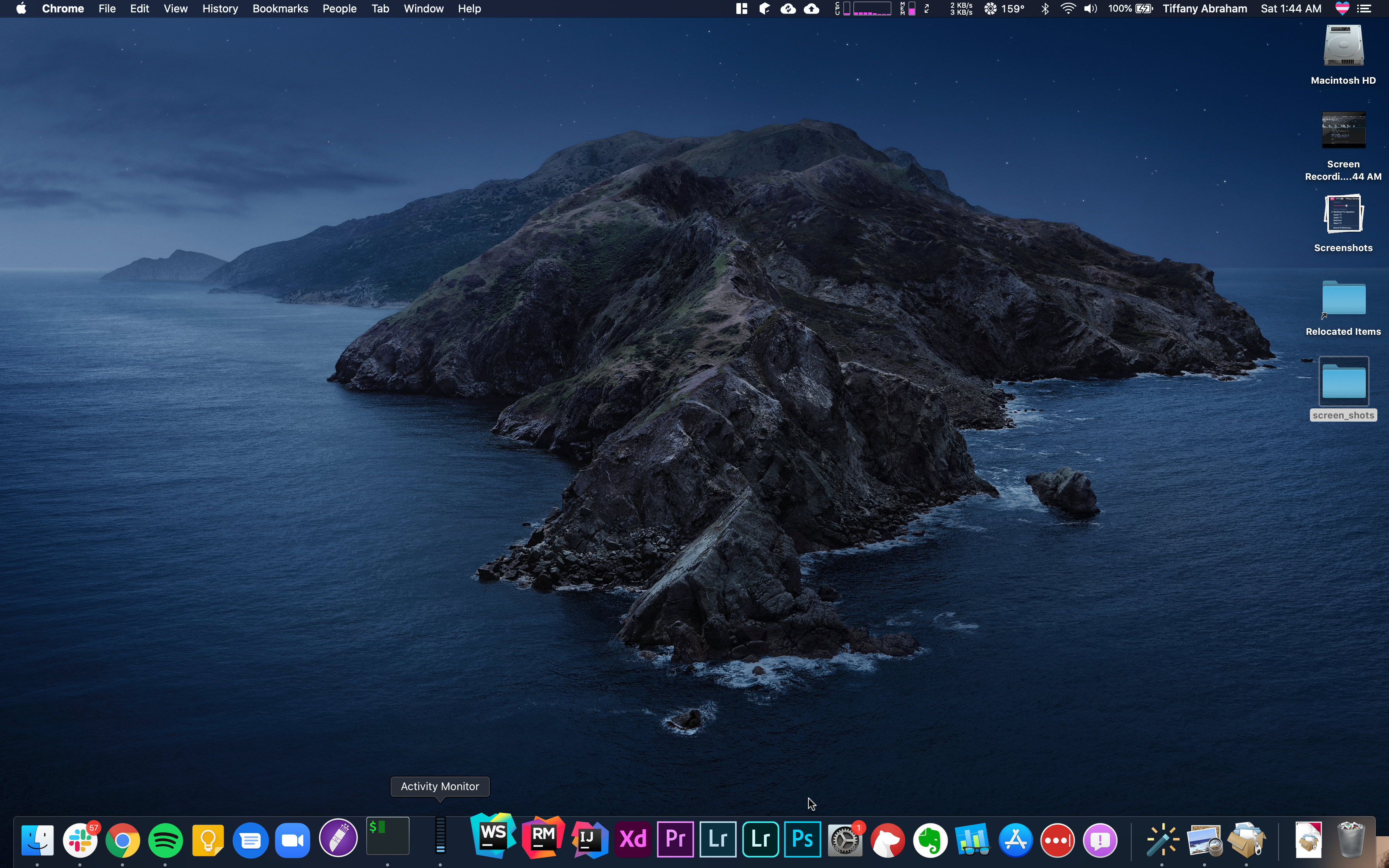Open Photoshop from the dock
This screenshot has width=1389, height=868.
pyautogui.click(x=802, y=839)
